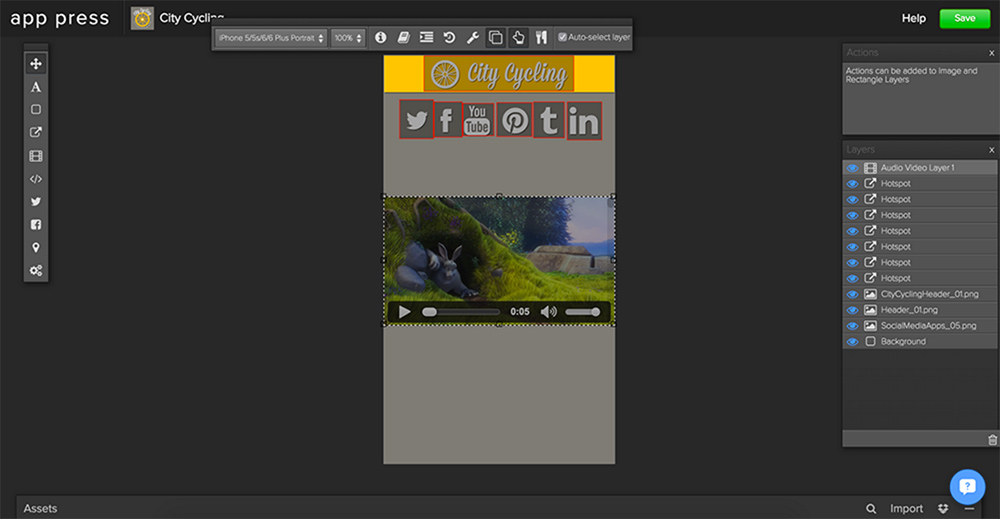Viewport: 1000px width, 519px height.
Task: Hide the Header_01.png layer
Action: point(852,311)
